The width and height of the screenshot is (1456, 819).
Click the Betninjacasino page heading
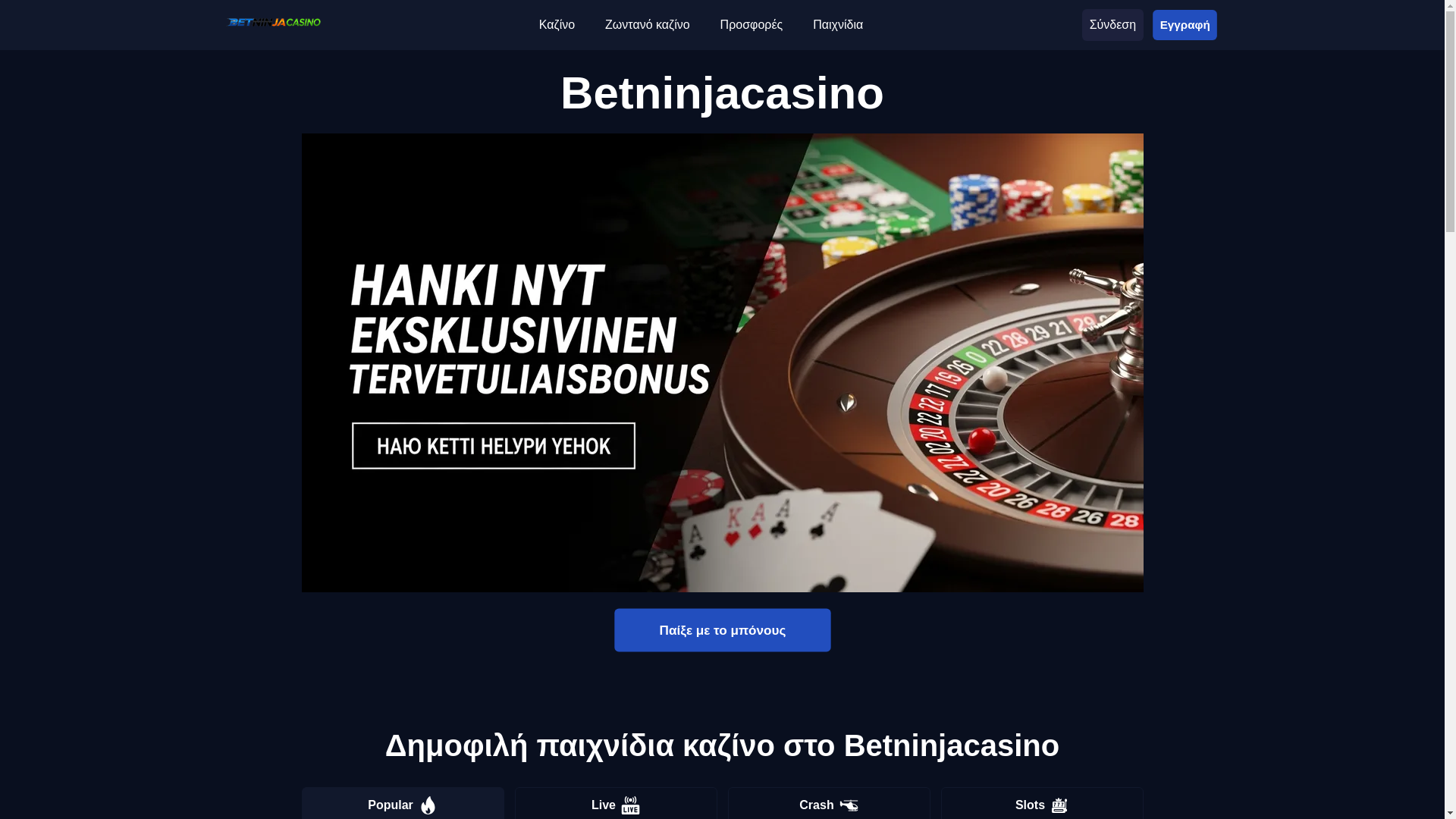tap(722, 93)
